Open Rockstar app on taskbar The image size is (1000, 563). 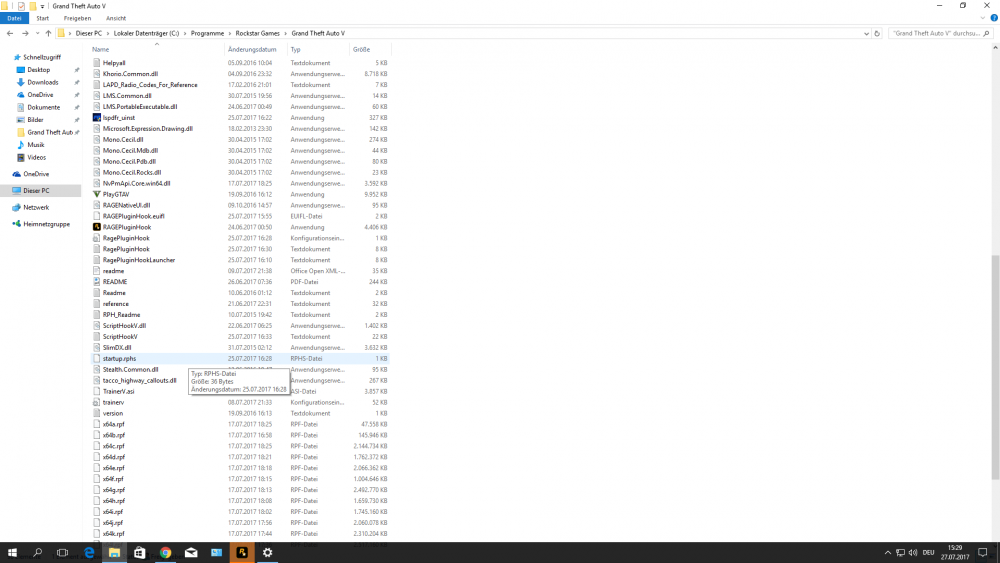(242, 553)
